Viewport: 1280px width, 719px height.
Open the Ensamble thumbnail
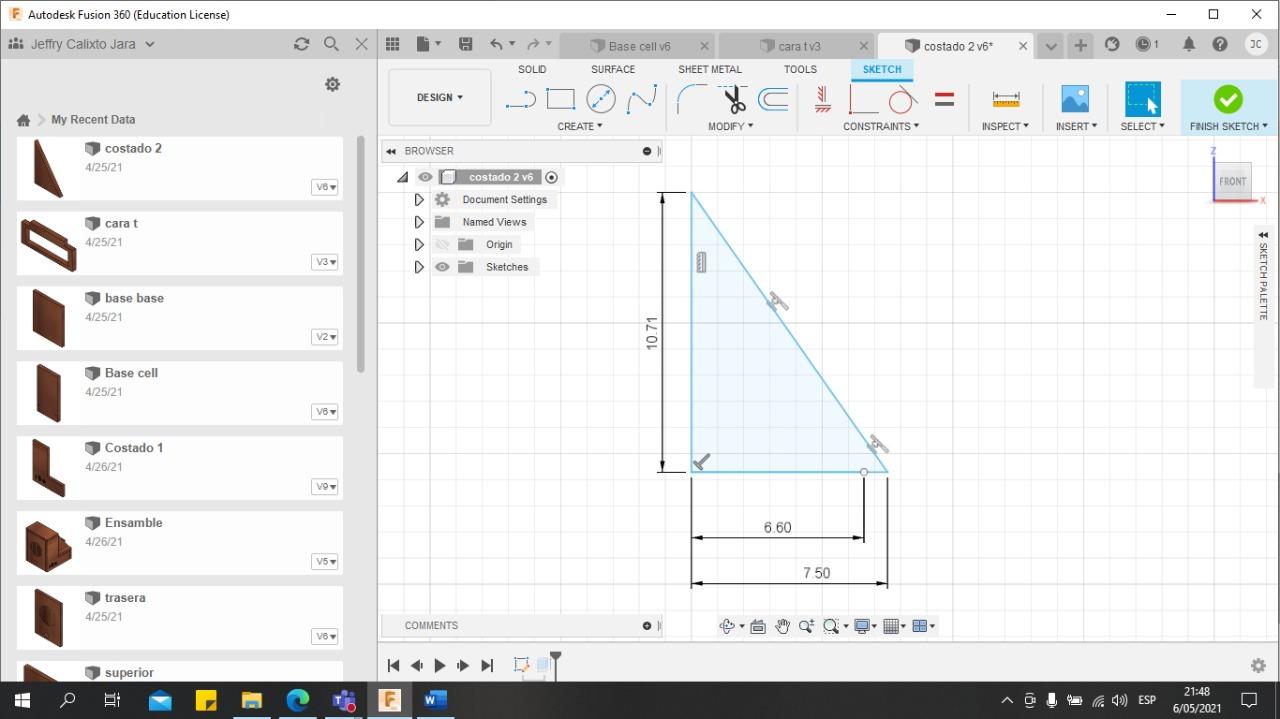point(47,544)
